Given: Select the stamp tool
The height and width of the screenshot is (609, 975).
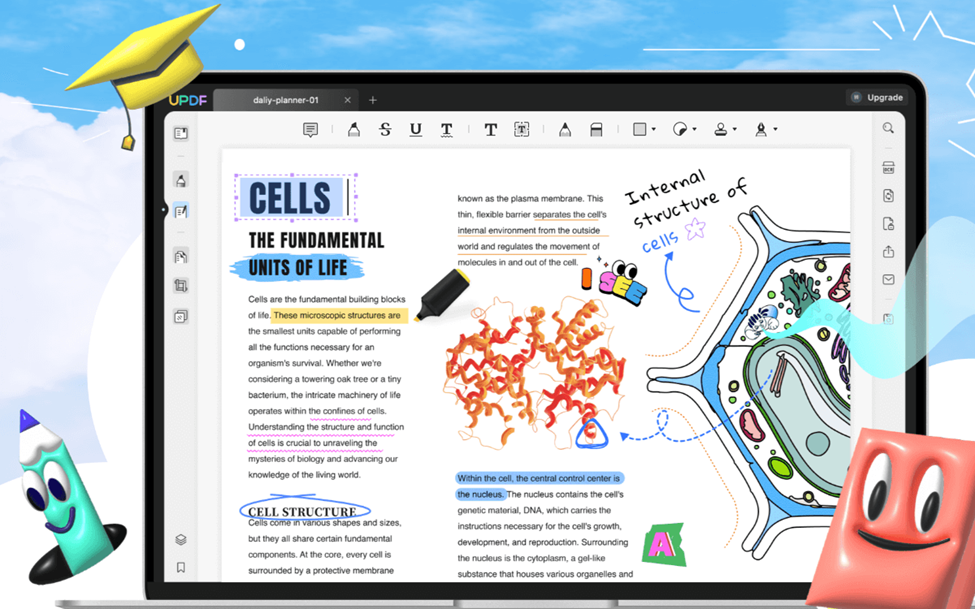Looking at the screenshot, I should (x=721, y=129).
